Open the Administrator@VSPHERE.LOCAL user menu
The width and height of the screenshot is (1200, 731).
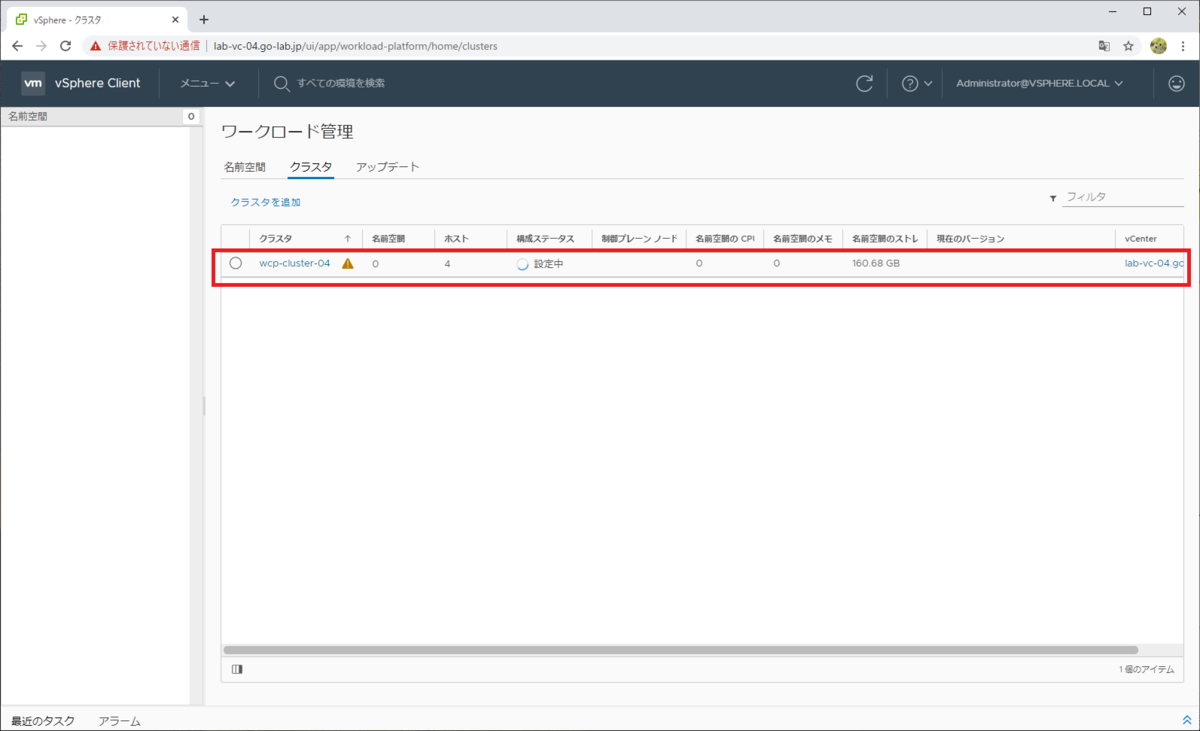pyautogui.click(x=1039, y=84)
